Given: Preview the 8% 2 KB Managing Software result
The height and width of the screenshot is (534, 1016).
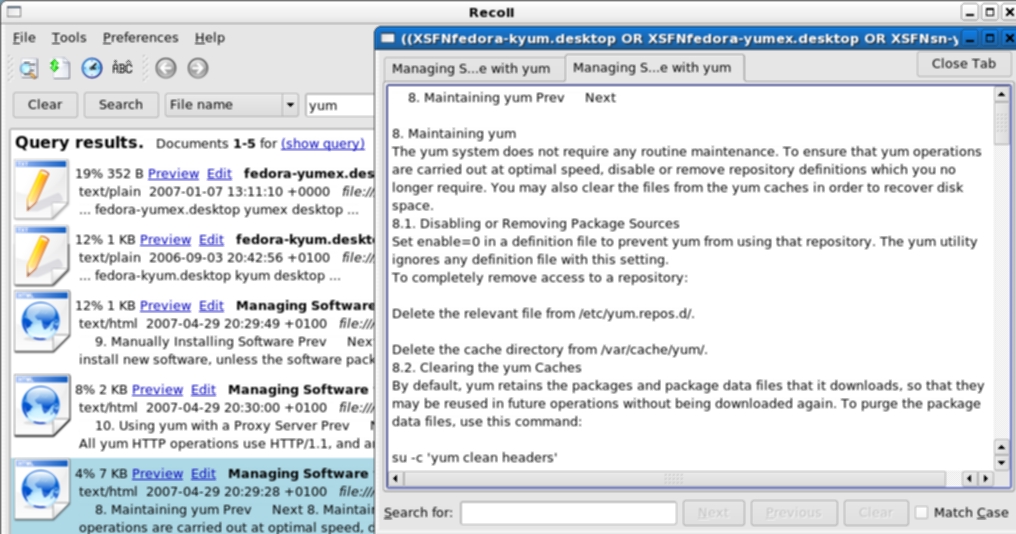Looking at the screenshot, I should 157,390.
